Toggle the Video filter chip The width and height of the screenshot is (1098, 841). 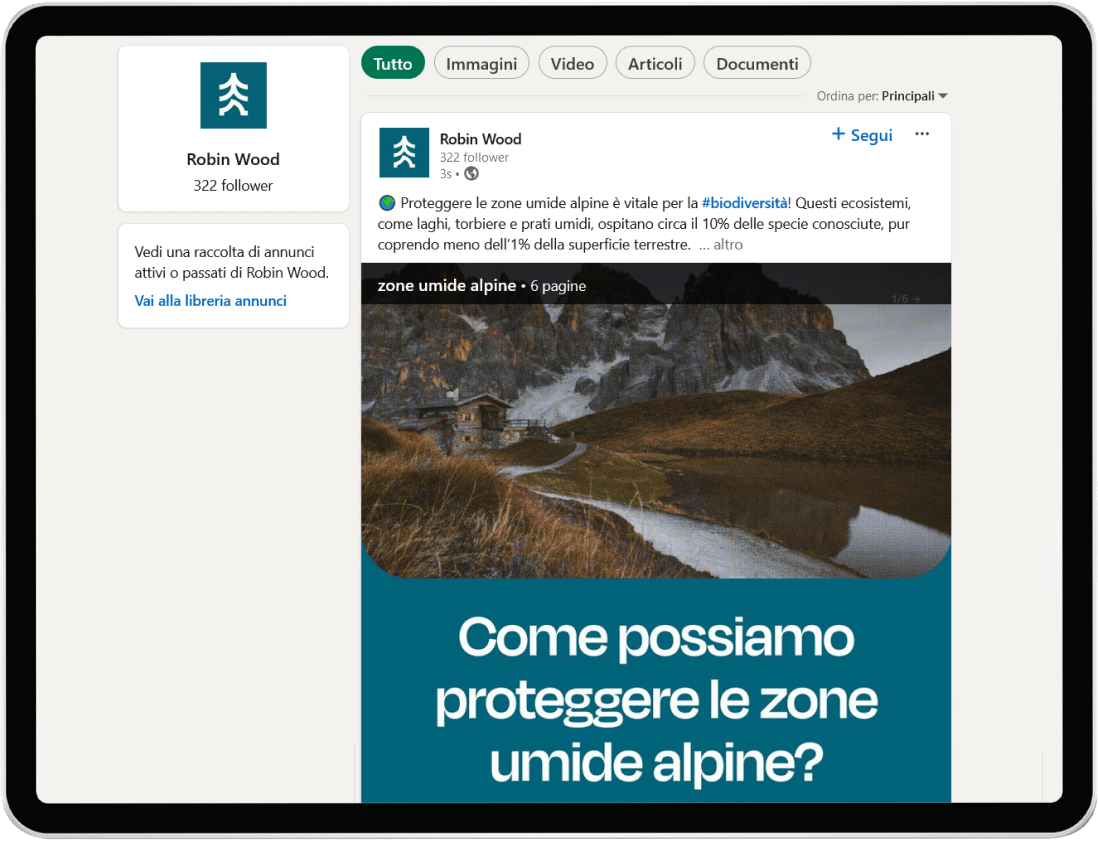572,63
